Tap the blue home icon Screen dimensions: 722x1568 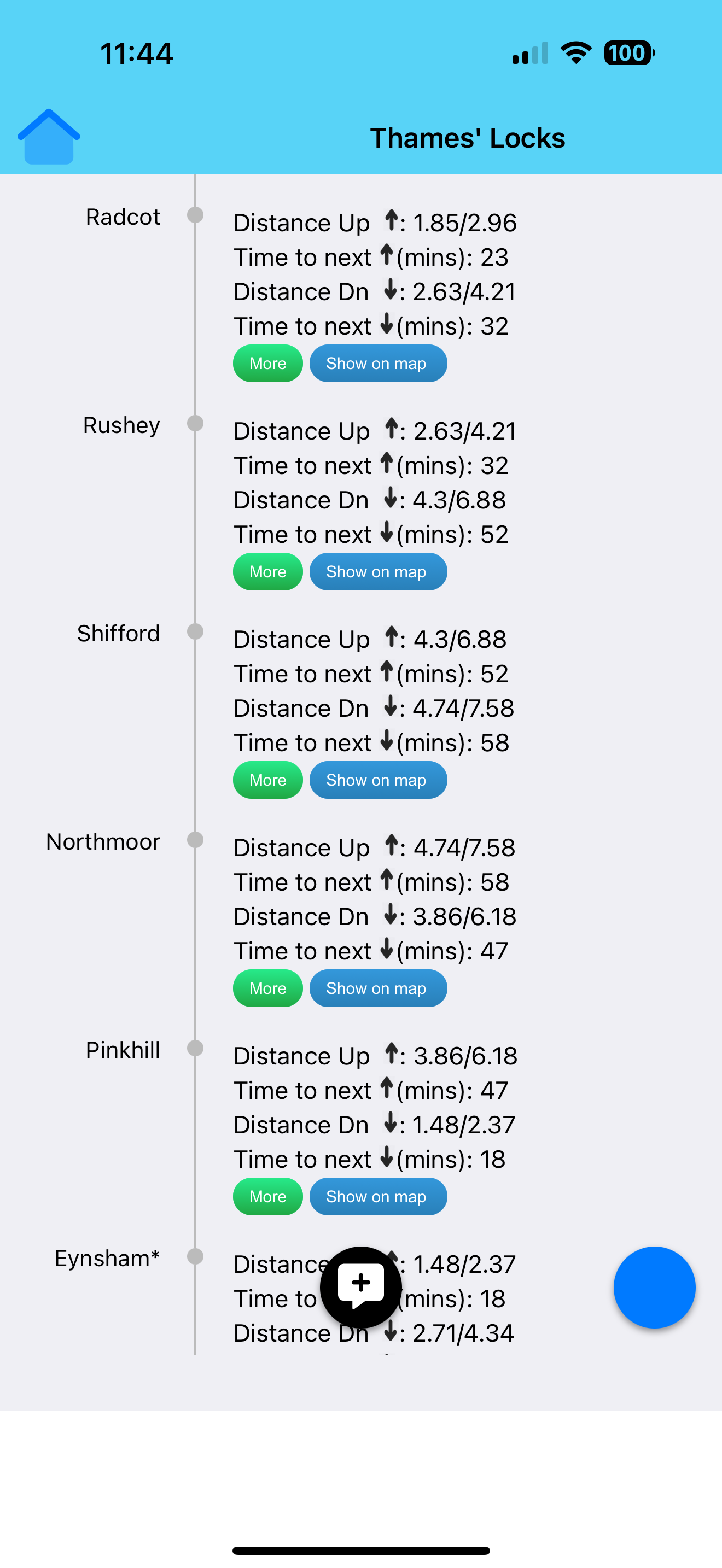[49, 137]
